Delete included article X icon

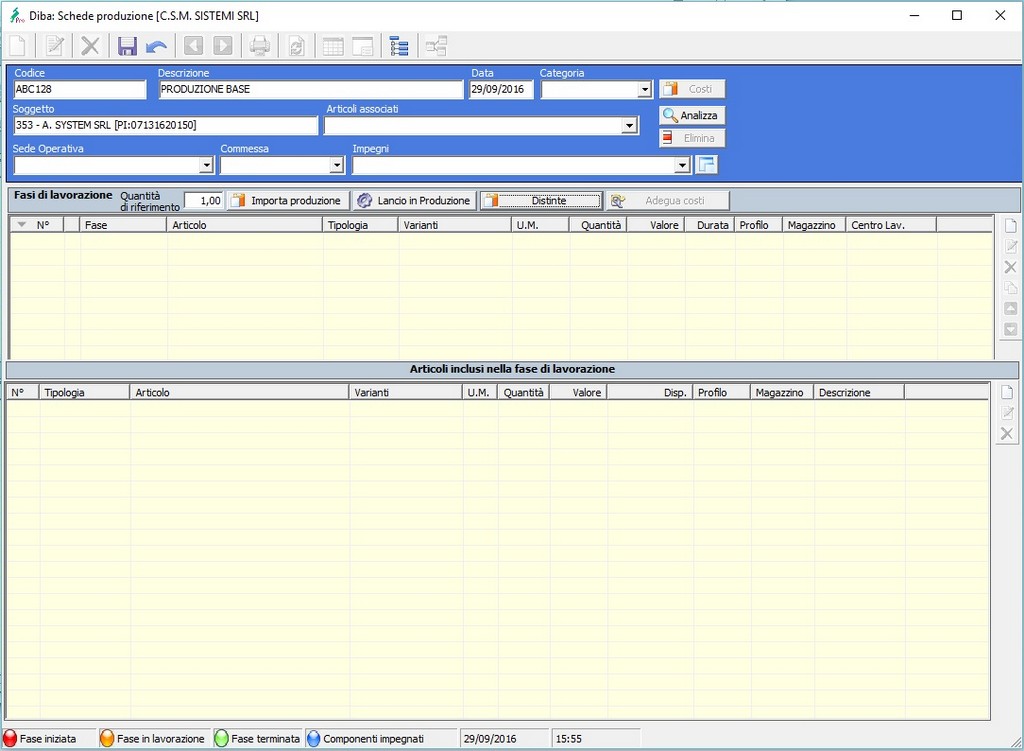pos(1007,434)
